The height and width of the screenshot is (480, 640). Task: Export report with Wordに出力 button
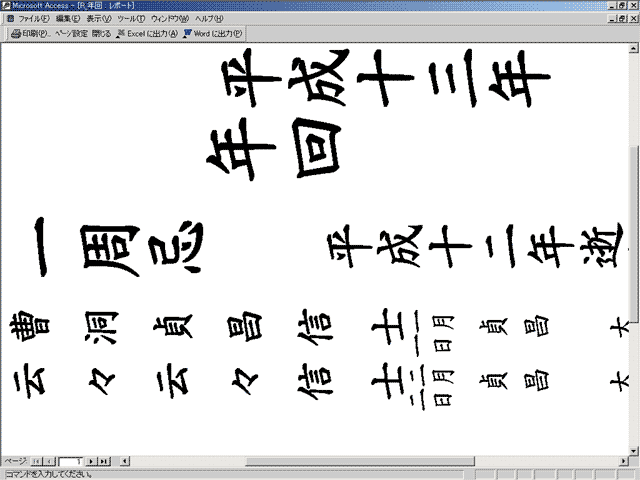click(212, 33)
